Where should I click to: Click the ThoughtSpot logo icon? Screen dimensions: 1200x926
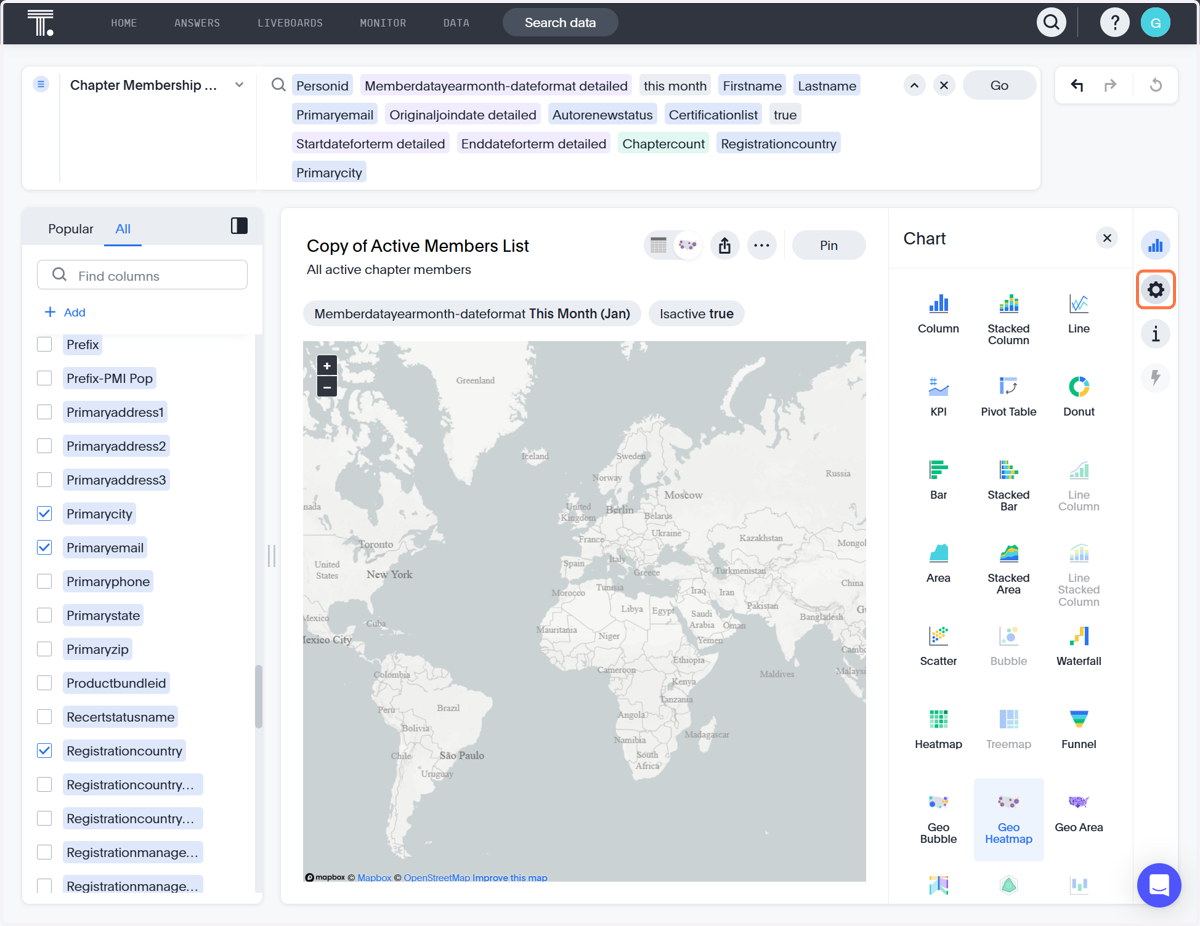pyautogui.click(x=40, y=22)
